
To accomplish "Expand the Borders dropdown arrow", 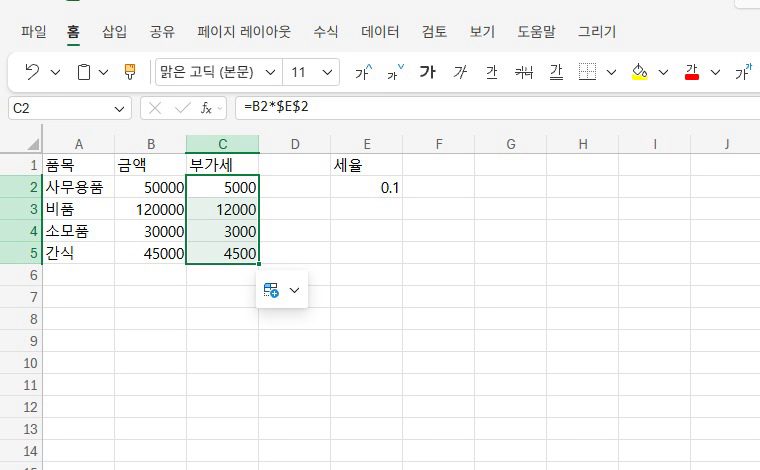I will pos(611,73).
